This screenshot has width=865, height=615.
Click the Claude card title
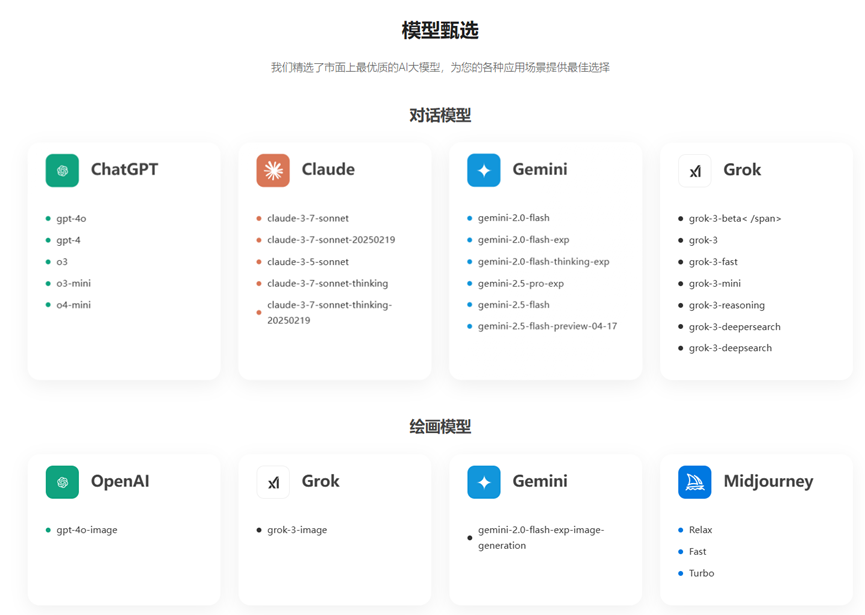click(328, 169)
